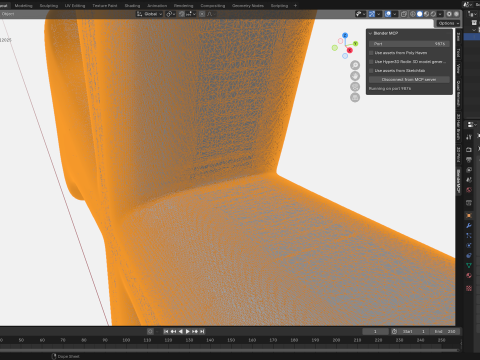Enable Use assets from Poly Haven
This screenshot has height=360, width=480.
click(371, 53)
